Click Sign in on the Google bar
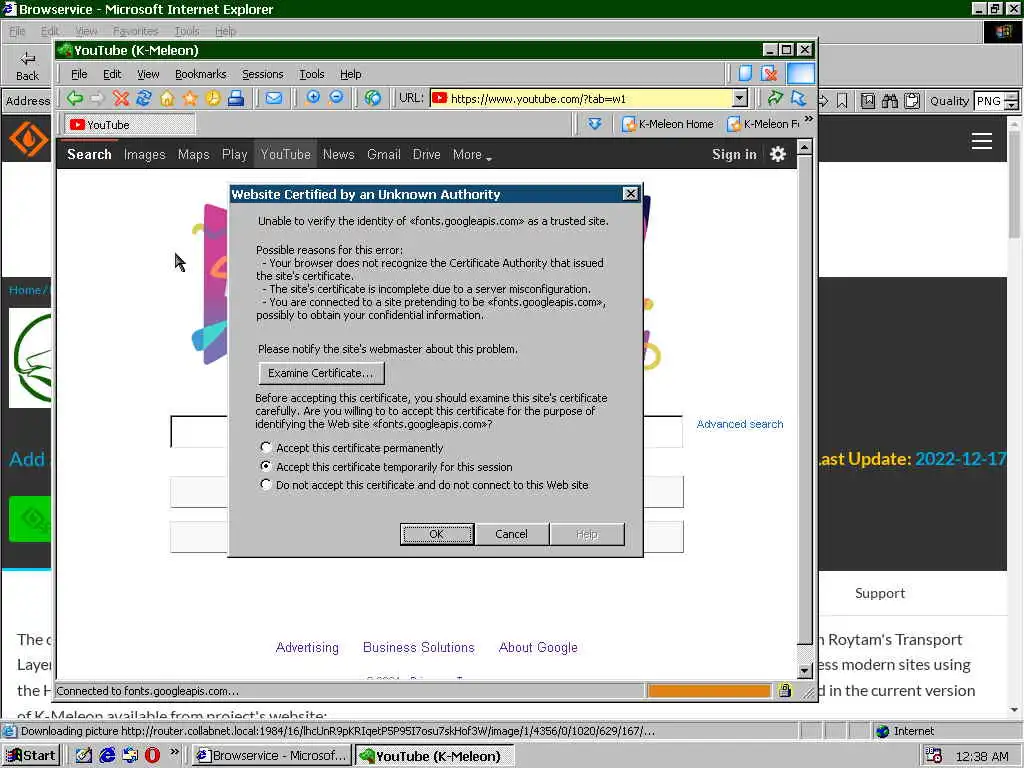1024x768 pixels. point(734,155)
